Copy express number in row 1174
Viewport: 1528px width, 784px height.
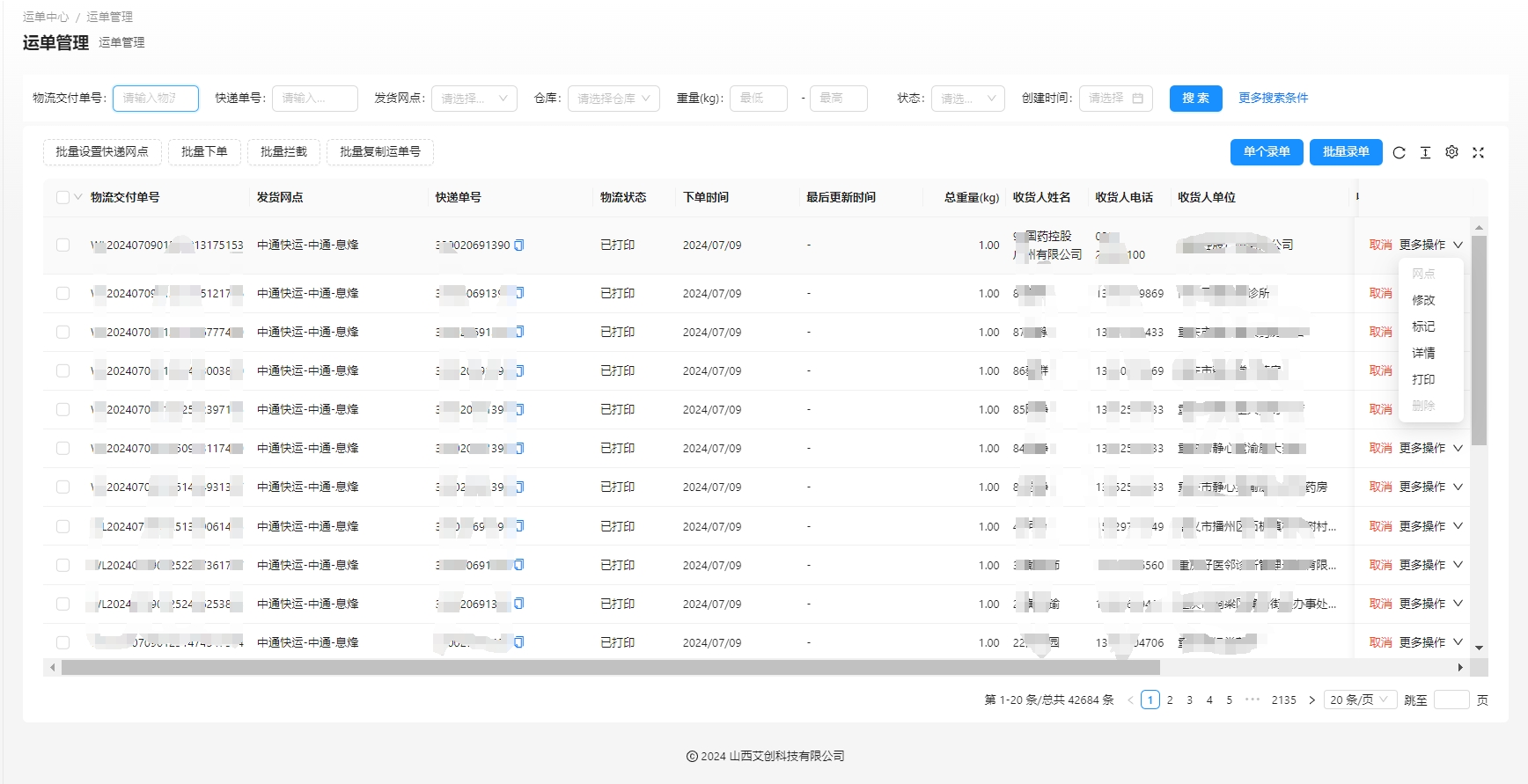coord(519,448)
